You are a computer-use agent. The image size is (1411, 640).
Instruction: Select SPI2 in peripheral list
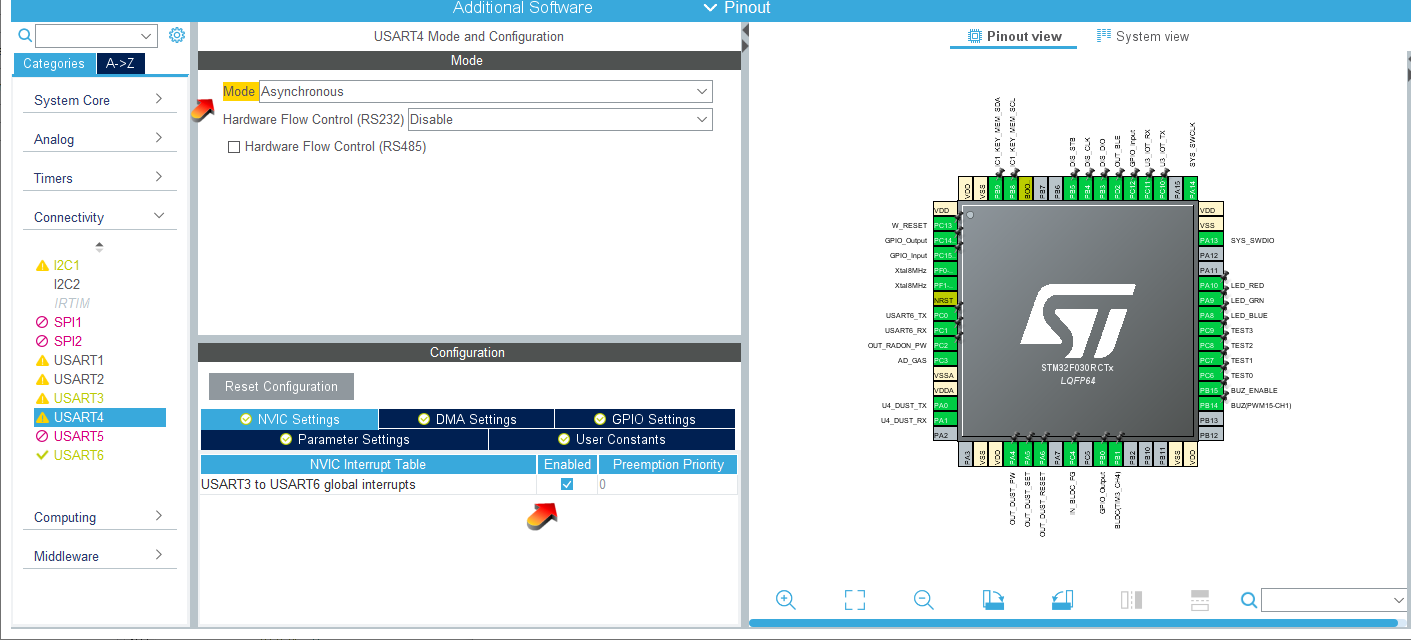coord(67,341)
